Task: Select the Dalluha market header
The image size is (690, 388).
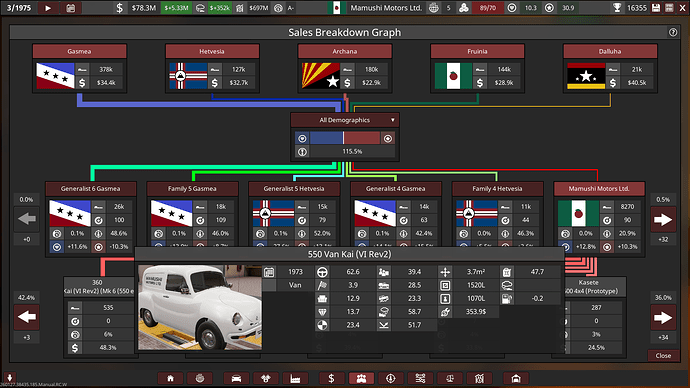Action: (x=610, y=51)
